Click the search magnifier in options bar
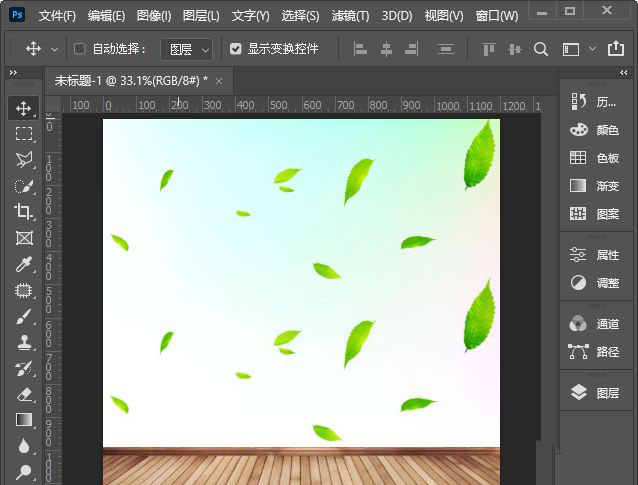Image resolution: width=638 pixels, height=485 pixels. point(541,49)
